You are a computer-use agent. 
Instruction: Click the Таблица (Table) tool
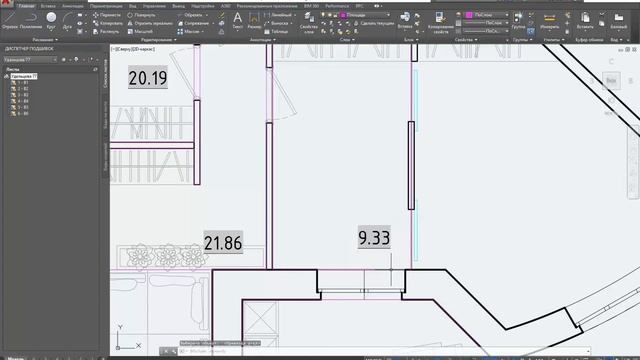pyautogui.click(x=276, y=31)
